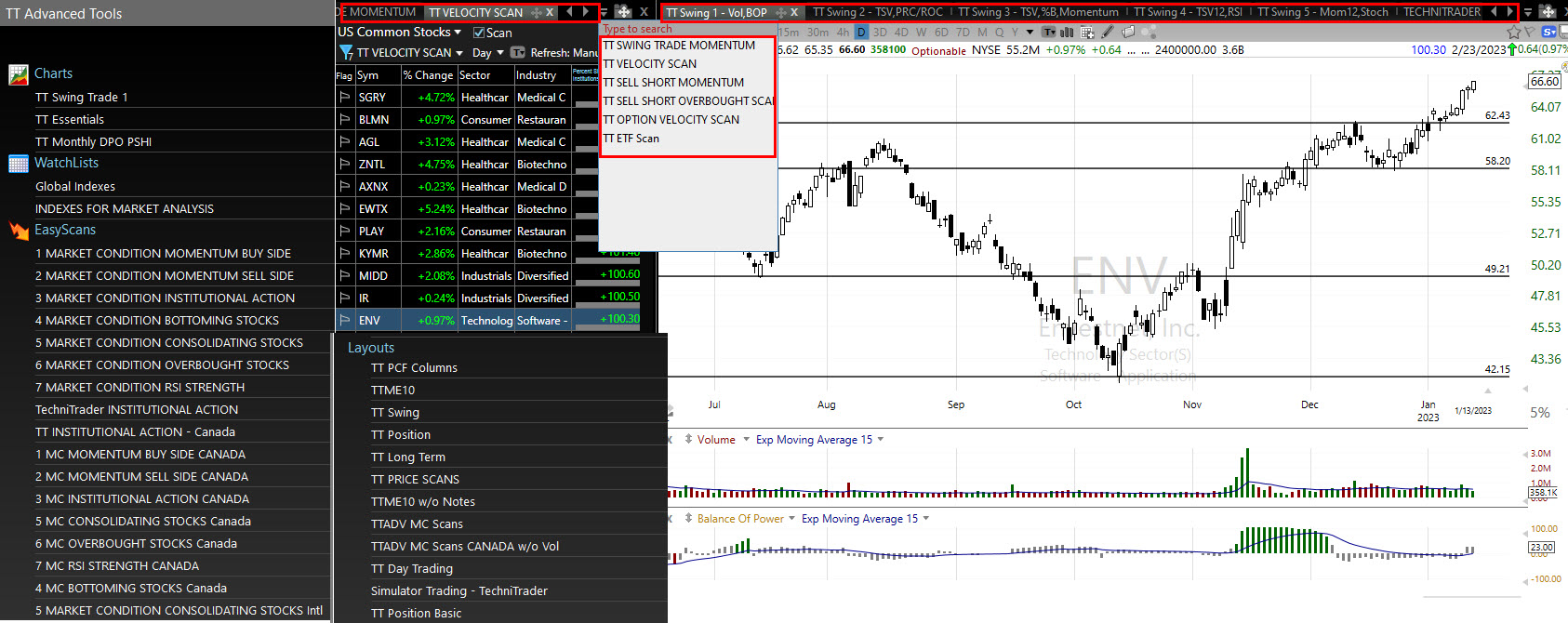Choose TT OPTION VELOCITY SCAN from list
1568x623 pixels.
click(x=671, y=120)
